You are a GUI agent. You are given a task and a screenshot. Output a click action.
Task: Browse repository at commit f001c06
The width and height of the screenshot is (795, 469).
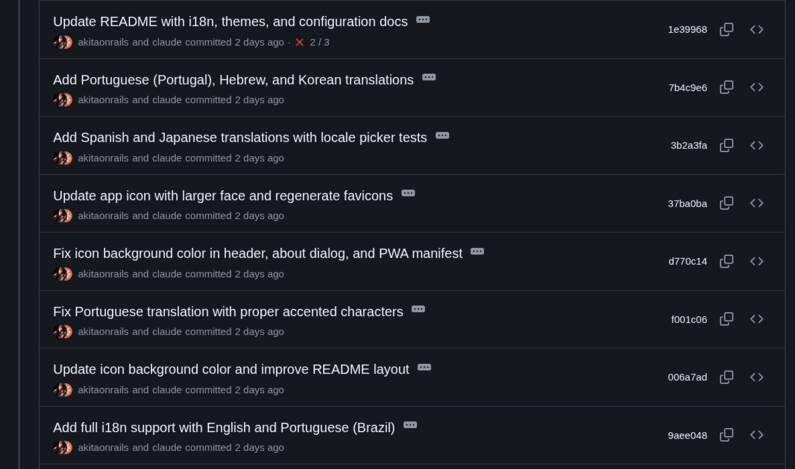click(x=757, y=320)
